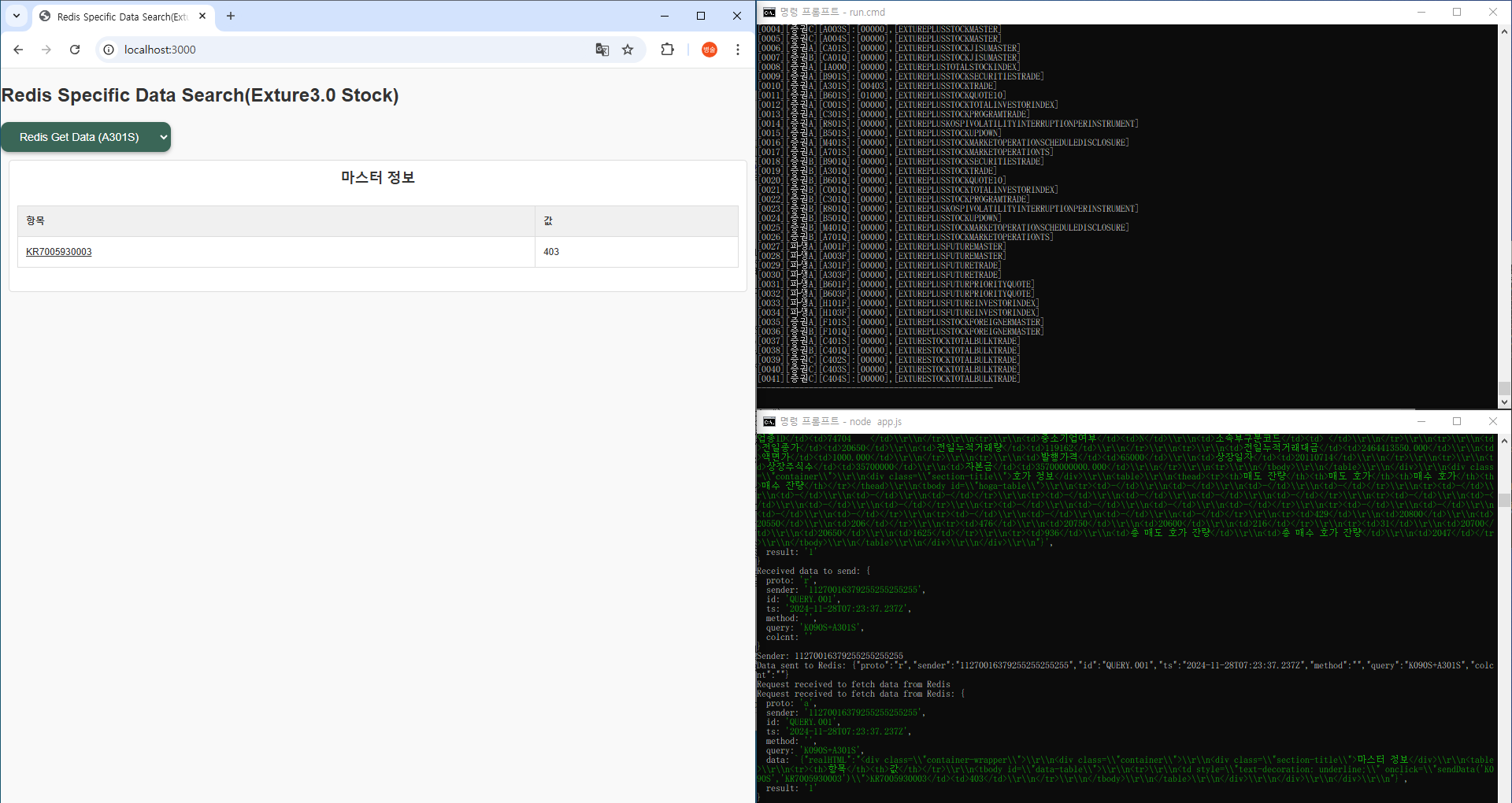Open the Chrome profile avatar
The width and height of the screenshot is (1512, 803).
[710, 50]
